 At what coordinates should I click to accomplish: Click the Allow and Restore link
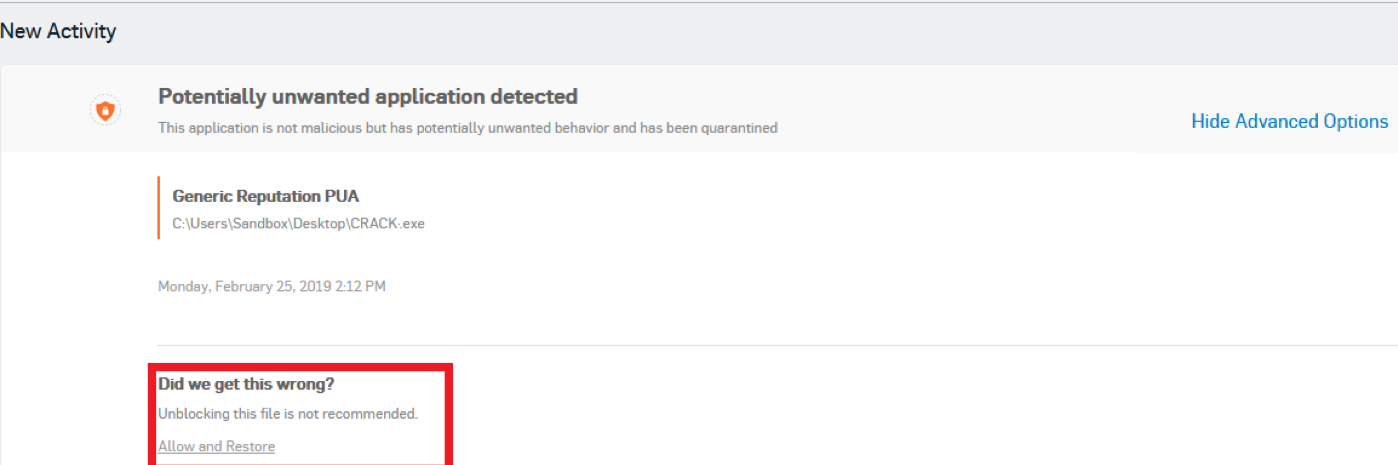(x=216, y=446)
